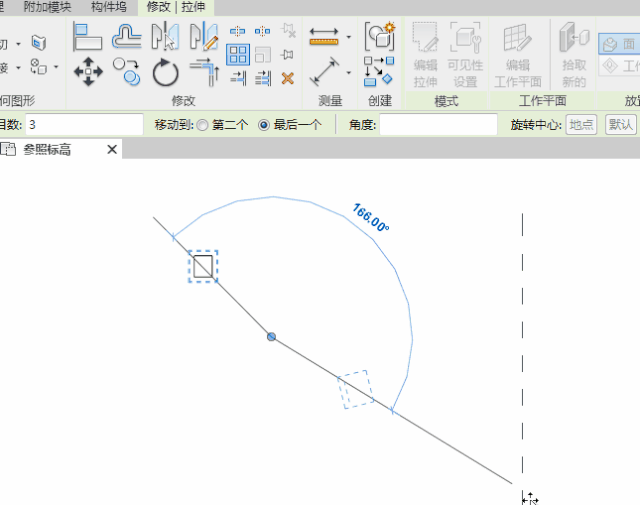Select Mirror - Pick Axis tool
This screenshot has width=640, height=505.
click(165, 37)
